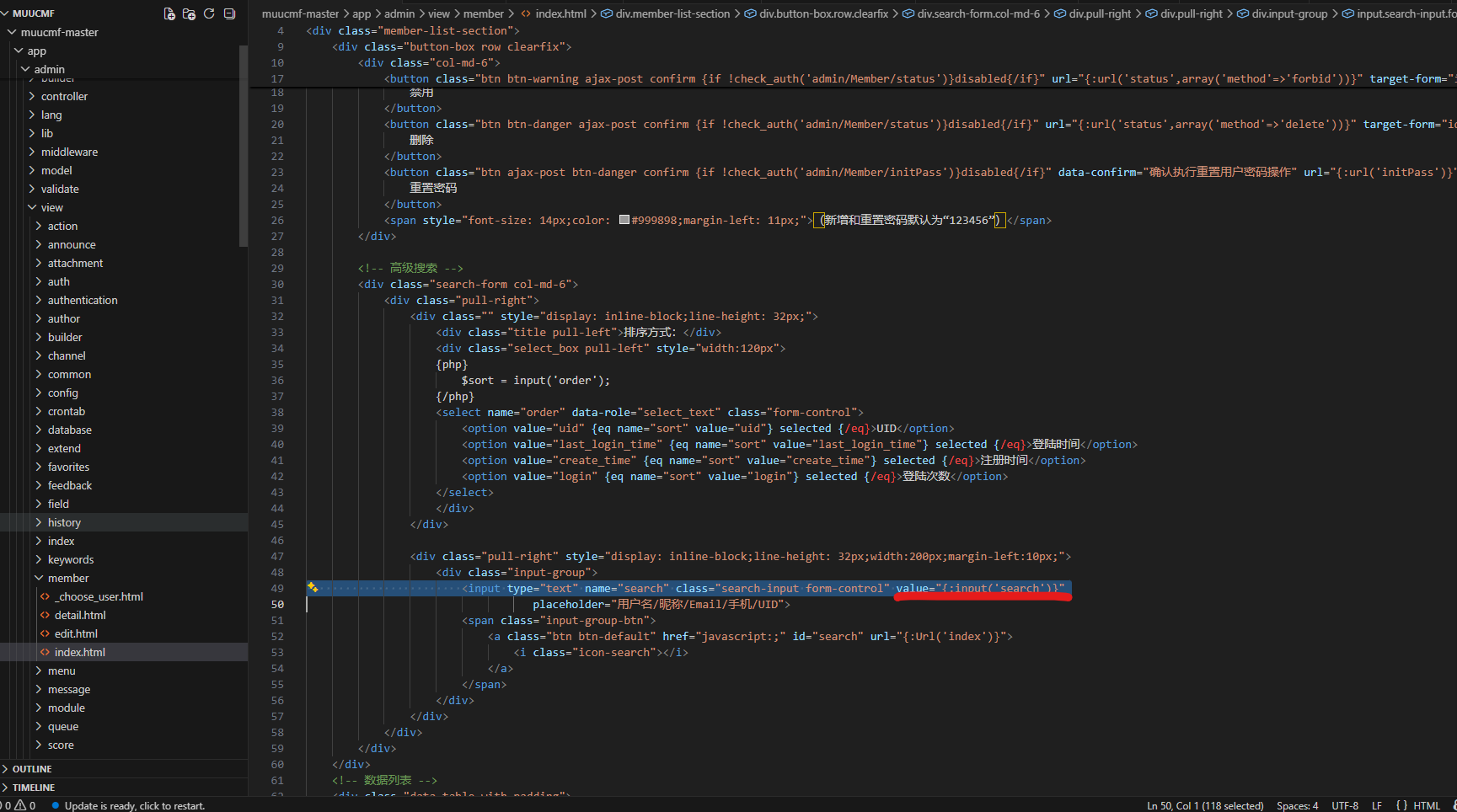
Task: Click the 'view' breadcrumb segment
Action: (x=439, y=13)
